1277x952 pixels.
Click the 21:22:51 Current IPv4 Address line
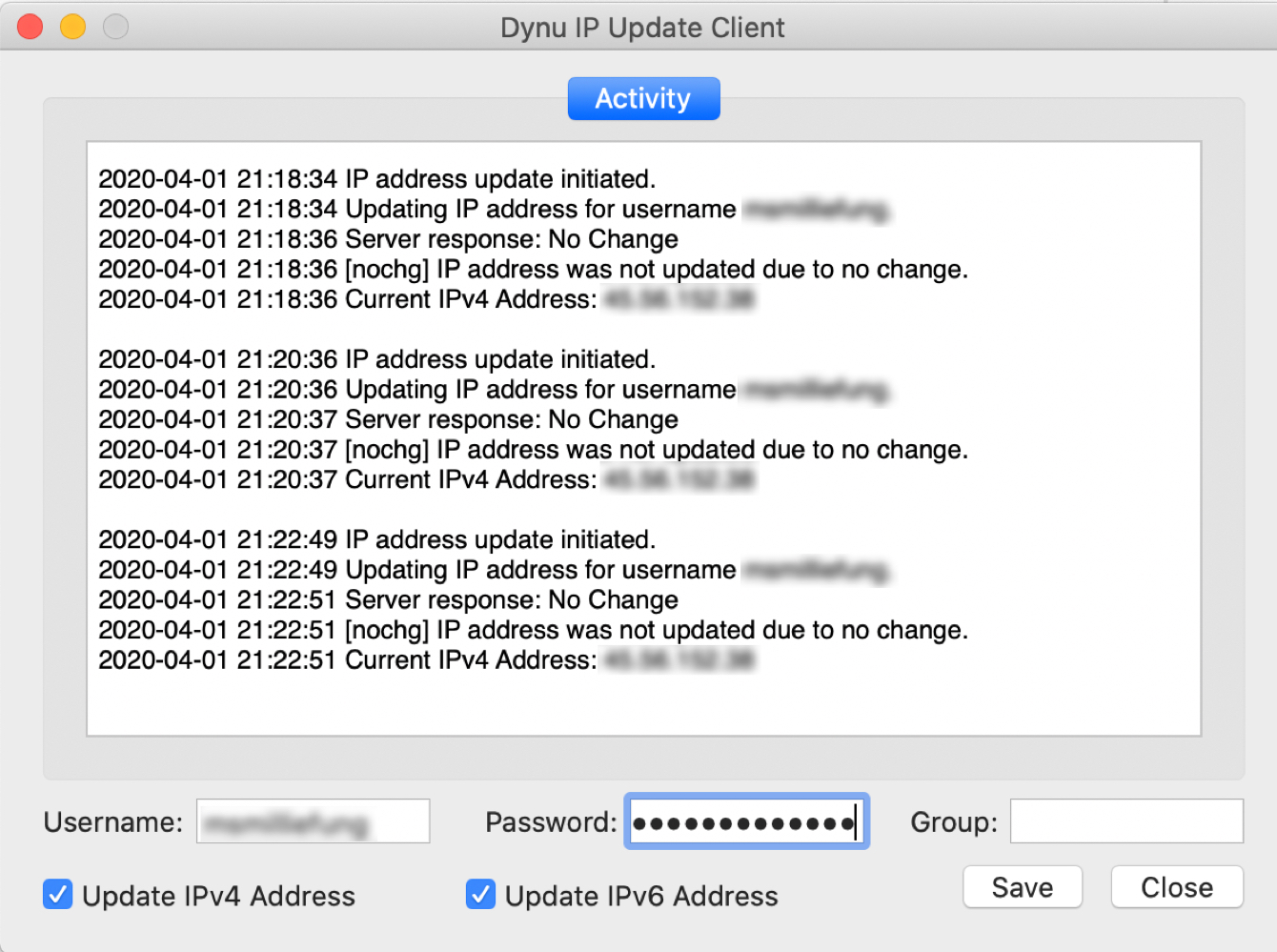click(x=348, y=660)
